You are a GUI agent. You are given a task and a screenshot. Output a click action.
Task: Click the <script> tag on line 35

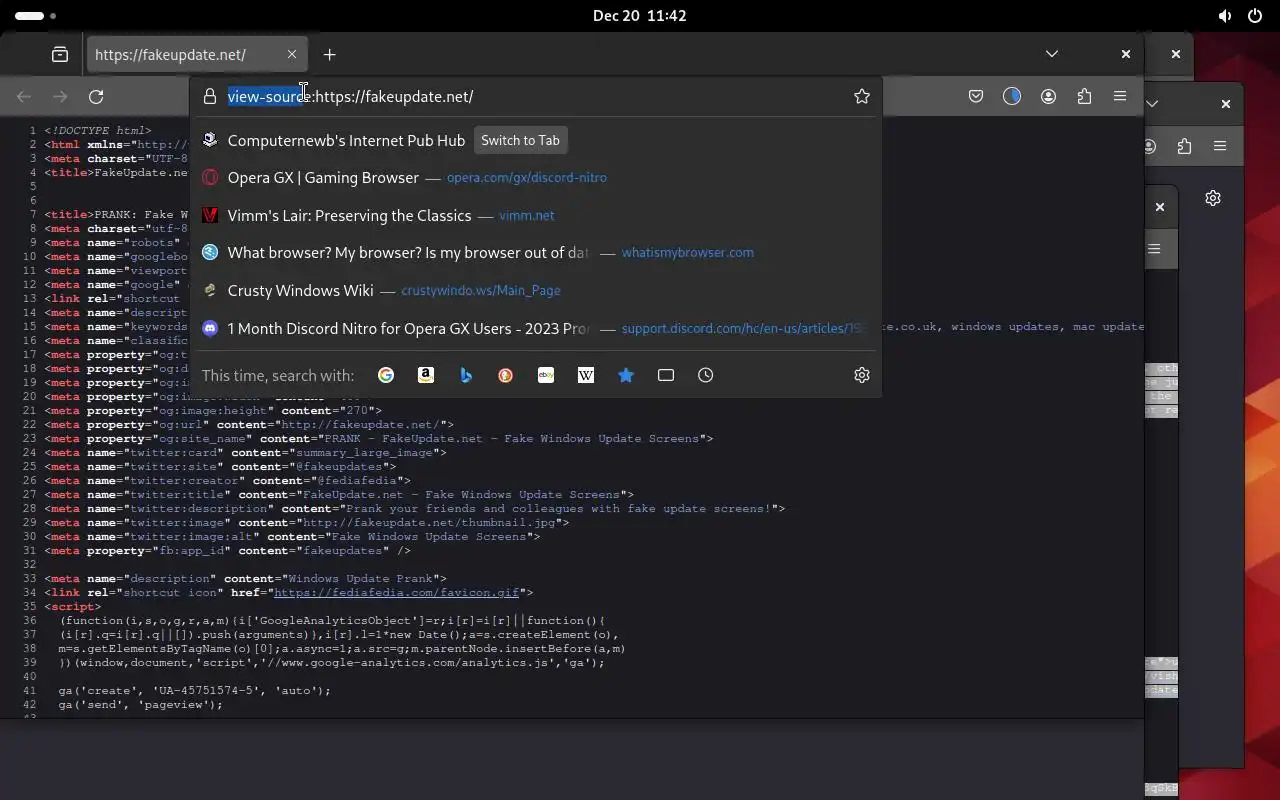73,606
